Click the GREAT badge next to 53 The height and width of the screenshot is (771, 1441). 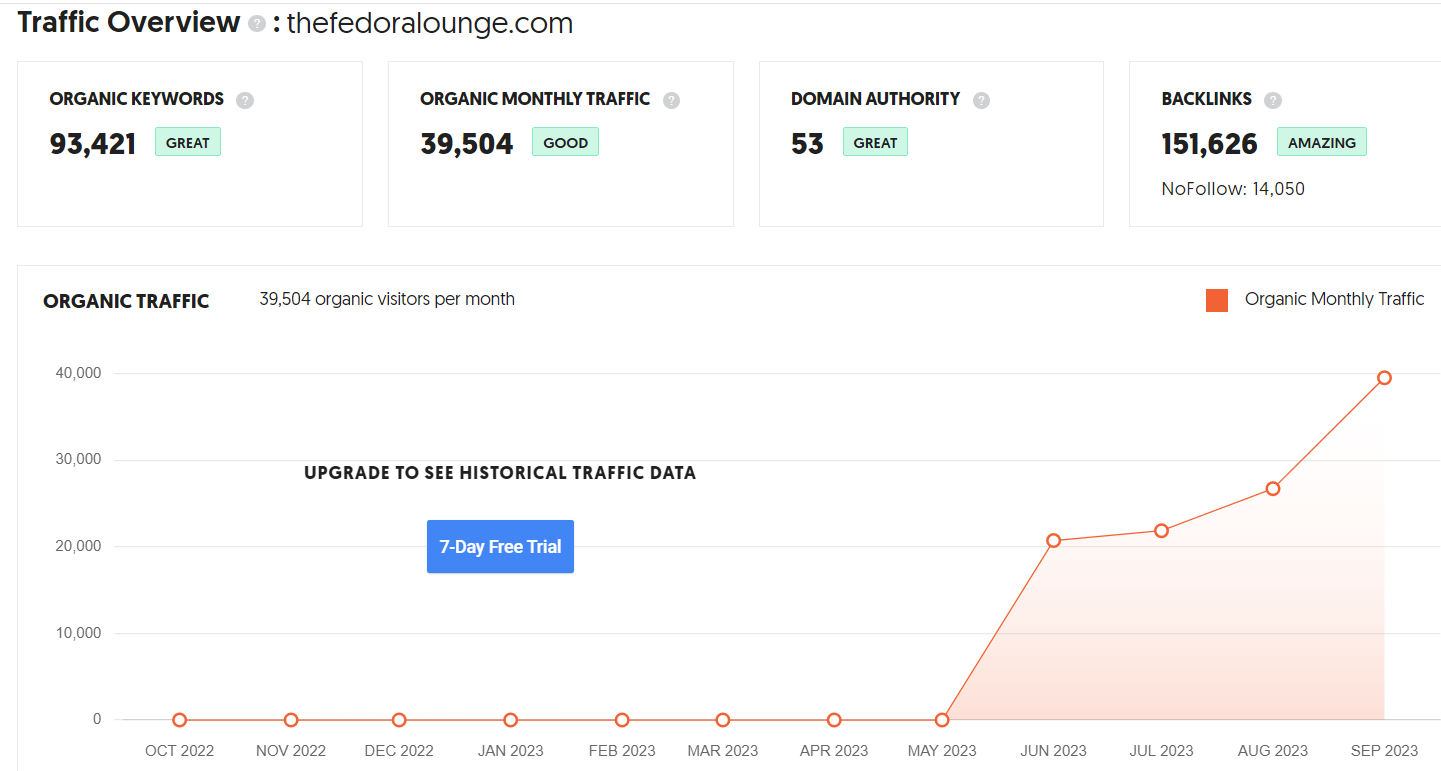(x=875, y=143)
